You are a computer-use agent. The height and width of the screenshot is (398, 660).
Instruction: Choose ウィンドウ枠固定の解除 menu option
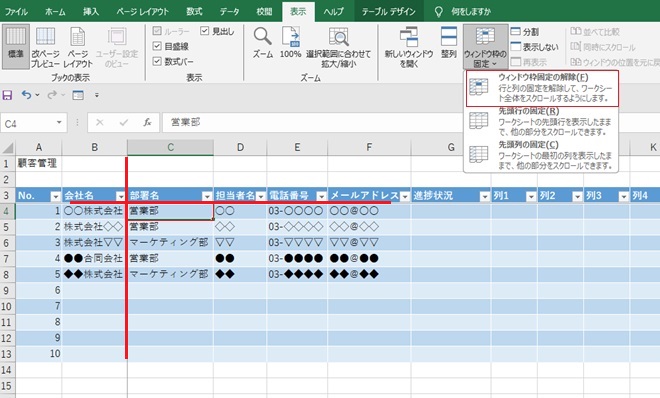click(x=543, y=88)
